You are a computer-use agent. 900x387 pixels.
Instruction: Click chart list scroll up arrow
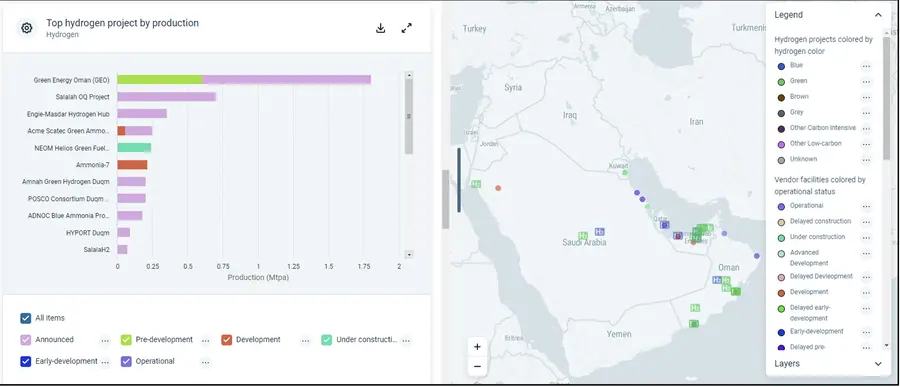pos(409,75)
